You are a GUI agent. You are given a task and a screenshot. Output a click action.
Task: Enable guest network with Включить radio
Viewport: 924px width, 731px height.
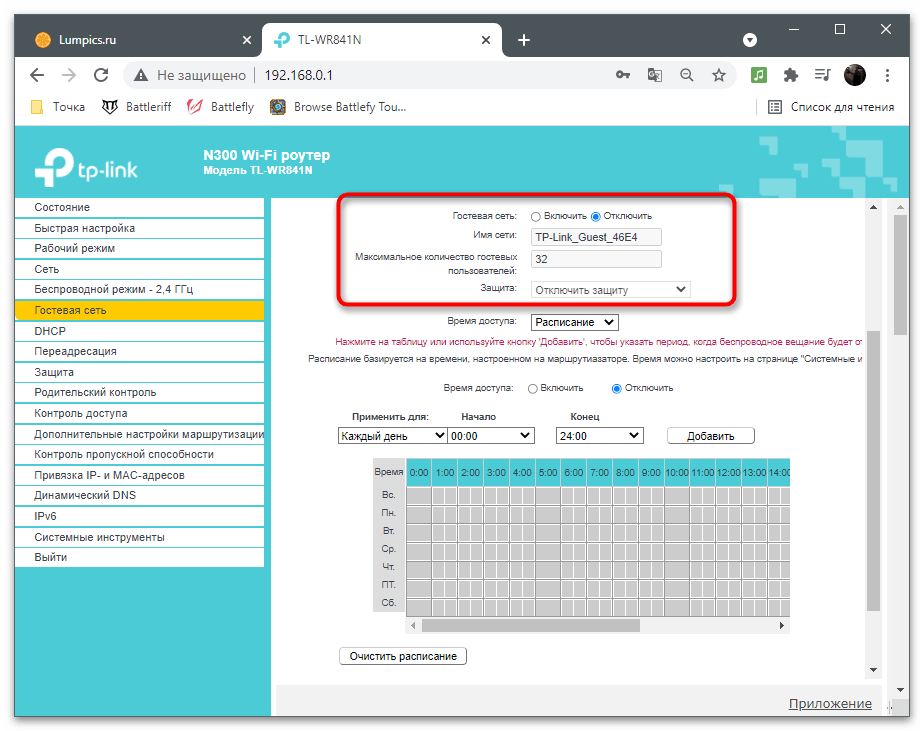point(536,216)
